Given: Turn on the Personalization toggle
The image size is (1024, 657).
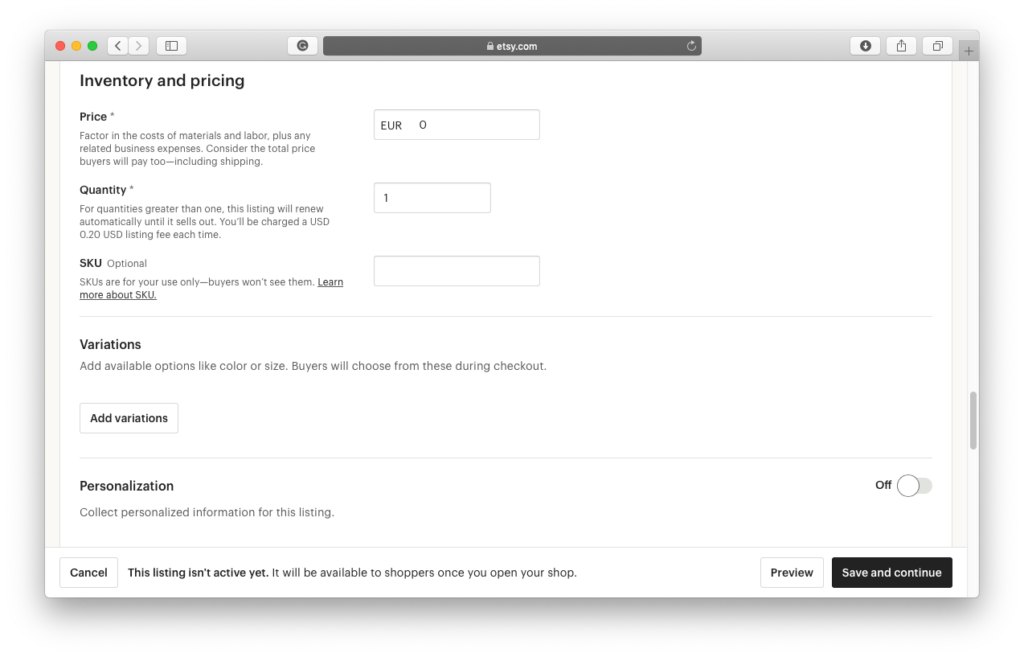Looking at the screenshot, I should point(913,486).
